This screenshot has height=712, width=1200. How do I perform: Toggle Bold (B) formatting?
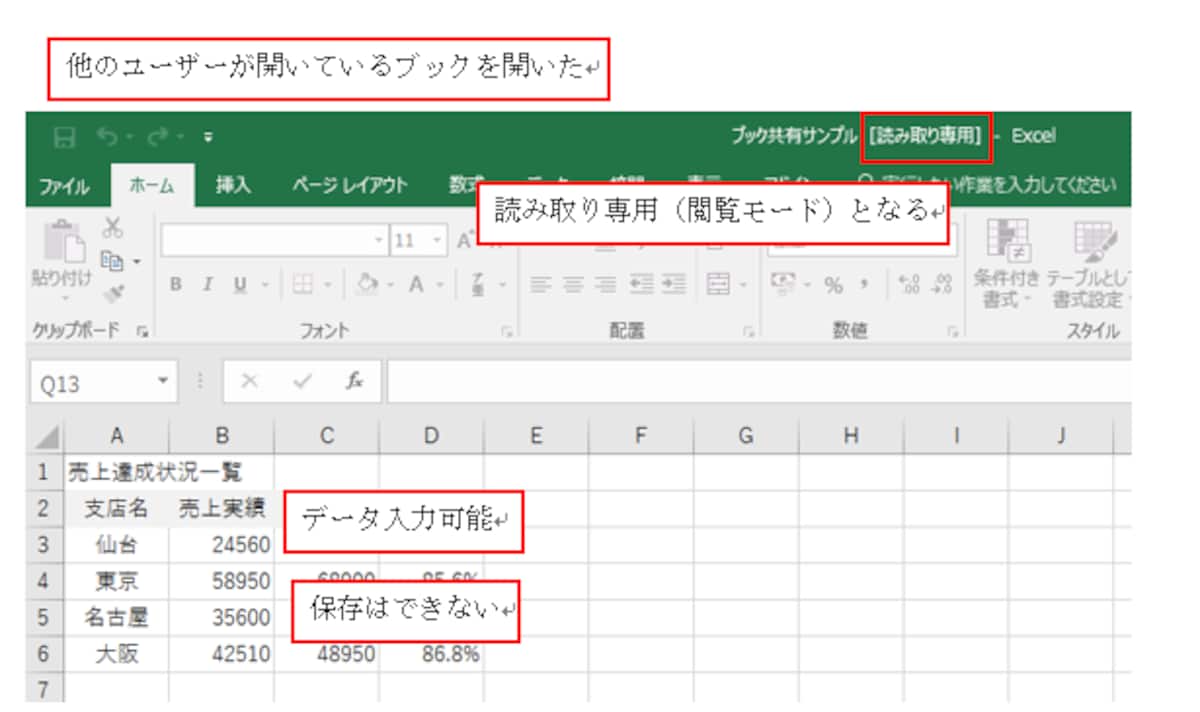coord(176,285)
